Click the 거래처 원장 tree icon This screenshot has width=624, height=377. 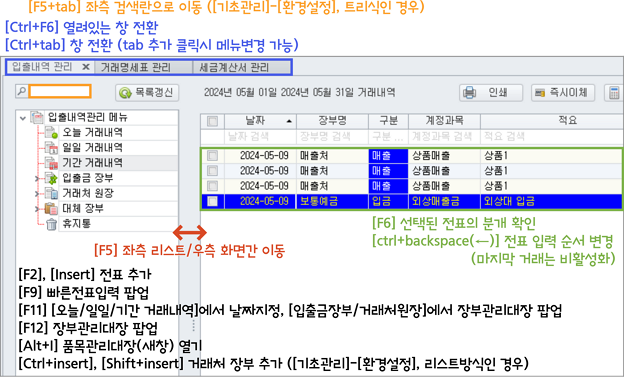click(51, 193)
